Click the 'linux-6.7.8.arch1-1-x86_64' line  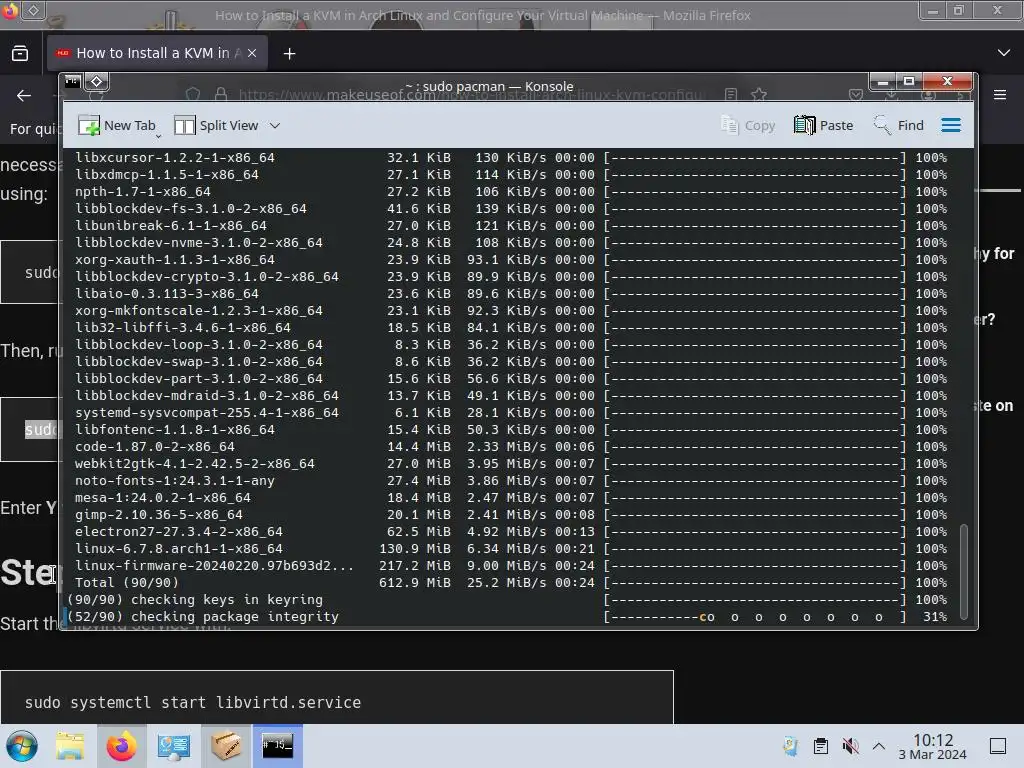511,549
